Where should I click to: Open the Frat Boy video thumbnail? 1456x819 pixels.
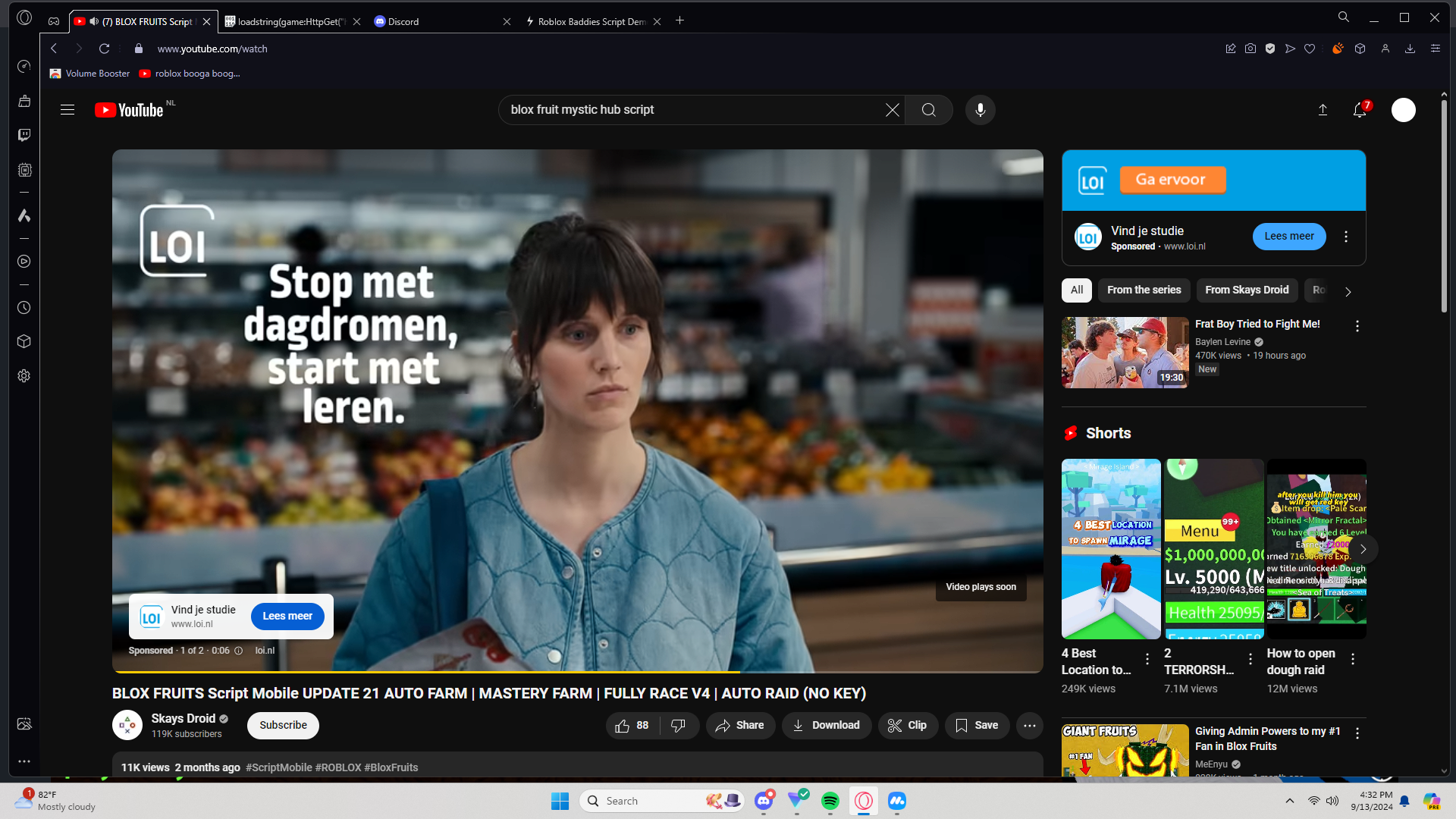coord(1125,353)
